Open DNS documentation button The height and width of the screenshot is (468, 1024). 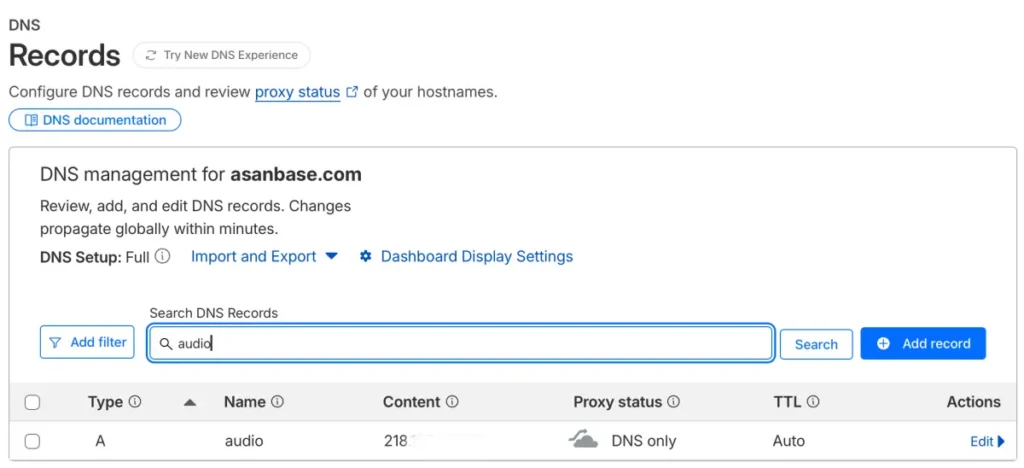[95, 120]
